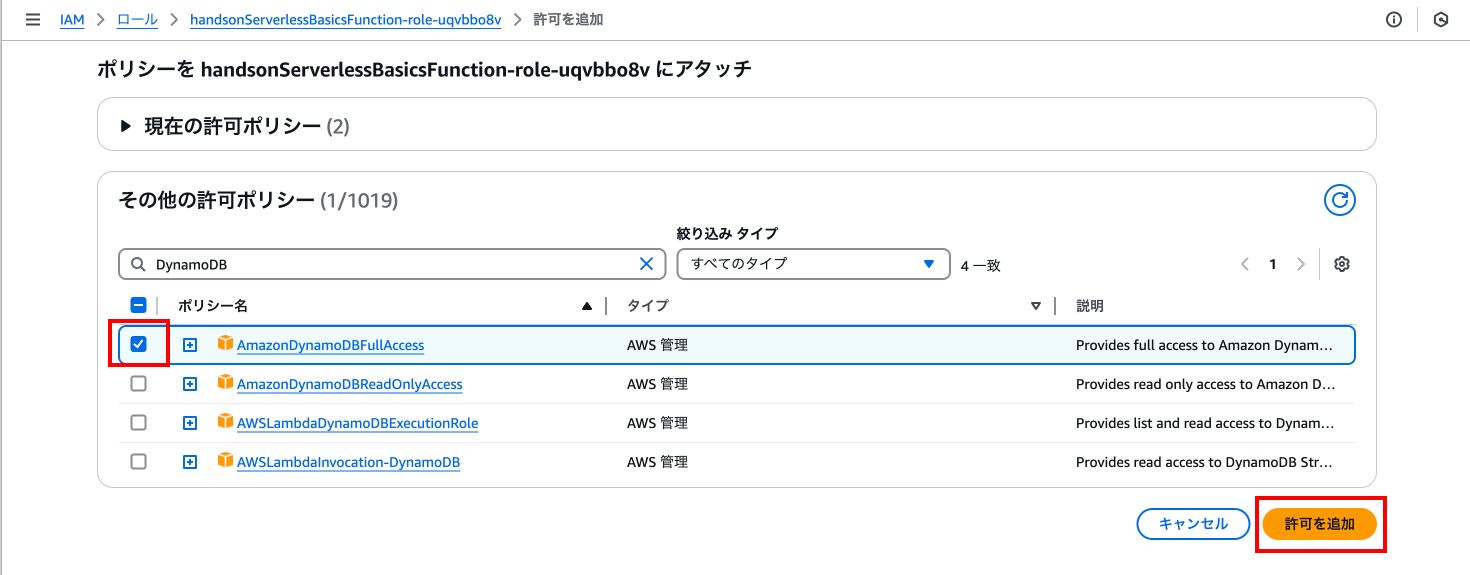Check the AmazonDynamoDBReadOnlyAccess policy checkbox

pyautogui.click(x=139, y=384)
